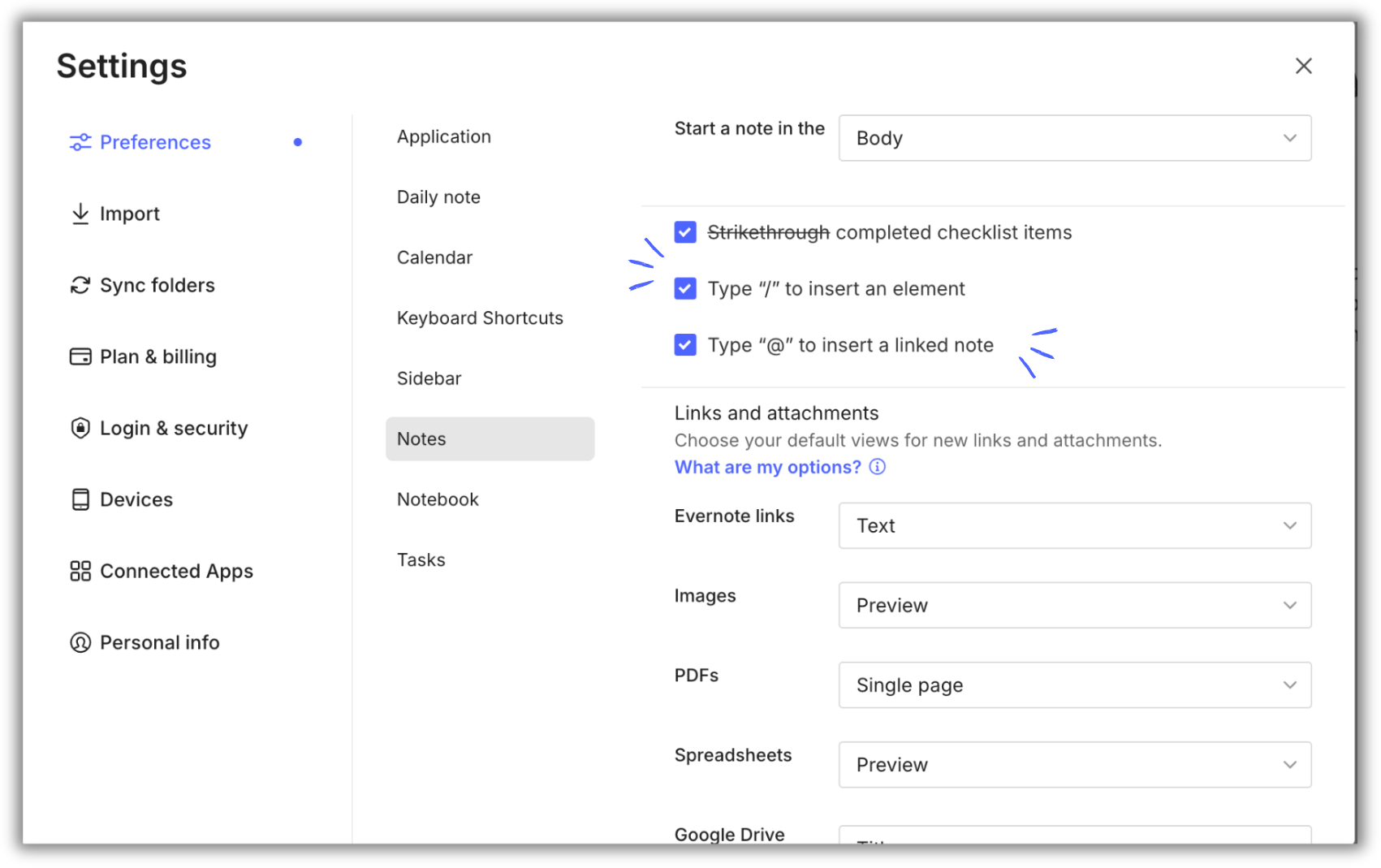
Task: Close the Settings dialog
Action: [1303, 66]
